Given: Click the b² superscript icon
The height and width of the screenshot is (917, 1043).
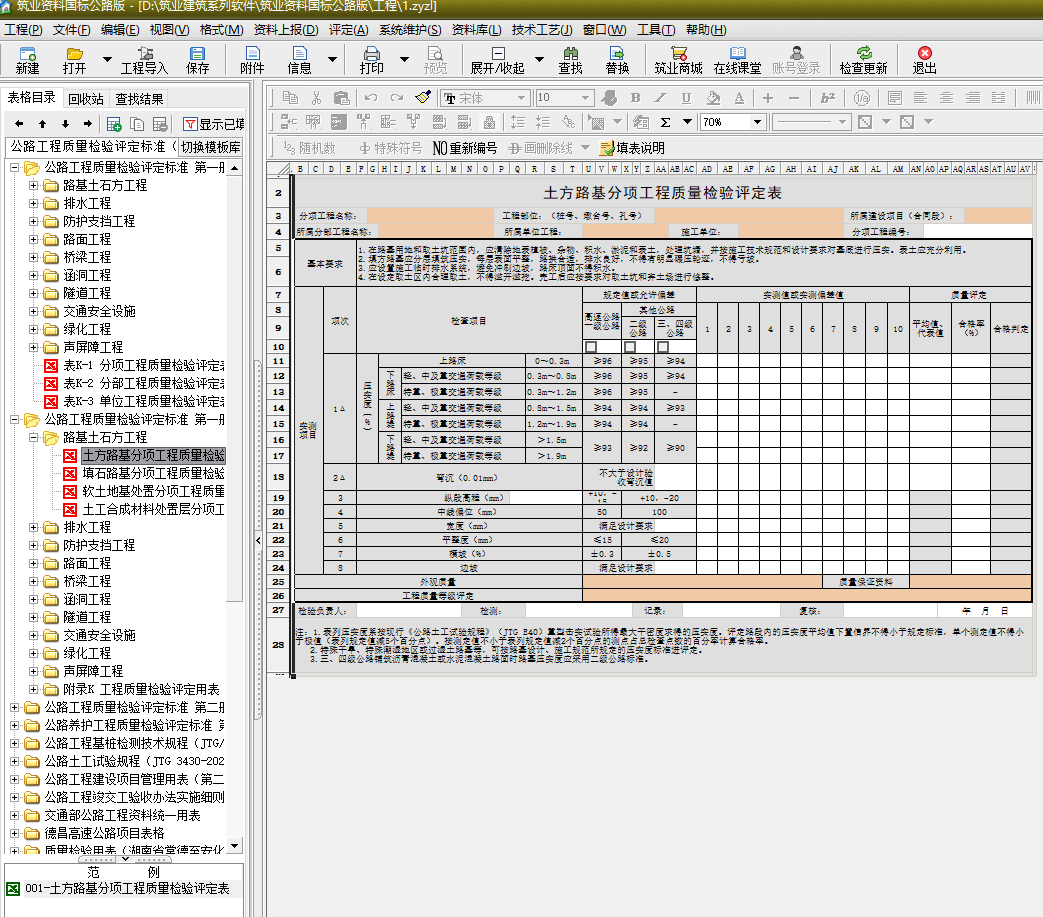Looking at the screenshot, I should point(827,98).
